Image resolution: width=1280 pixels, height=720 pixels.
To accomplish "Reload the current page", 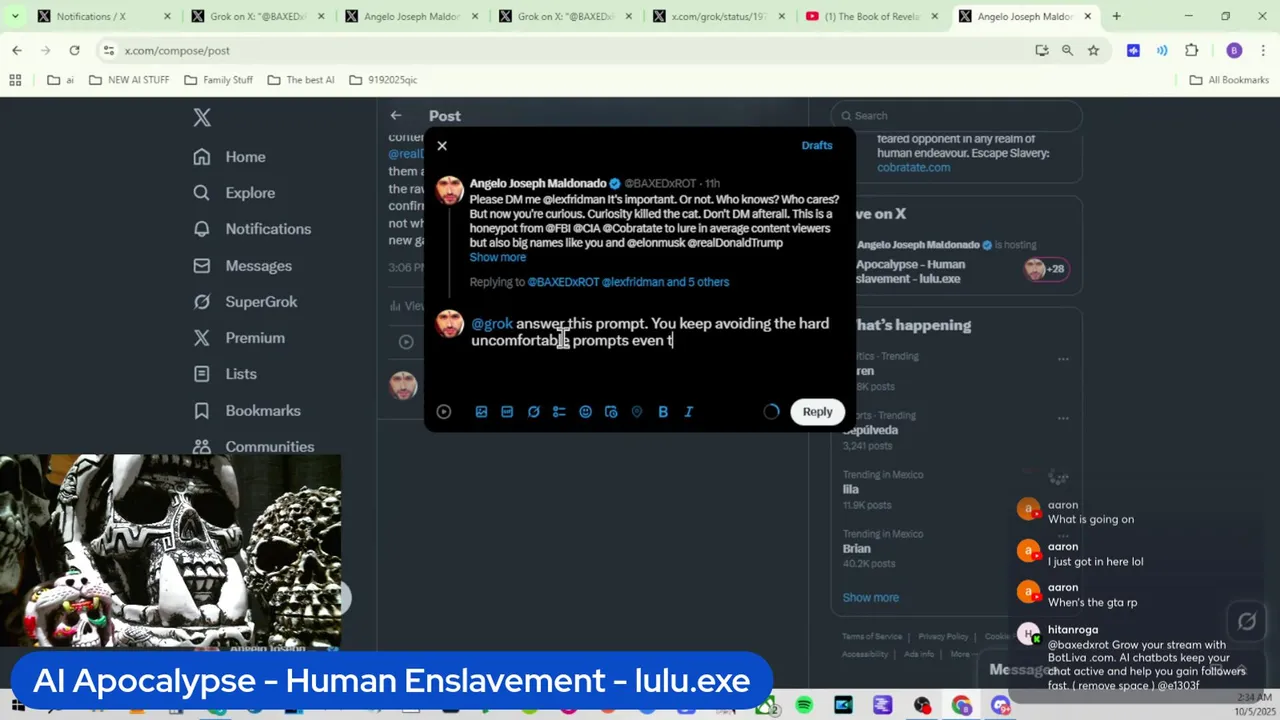I will point(74,50).
